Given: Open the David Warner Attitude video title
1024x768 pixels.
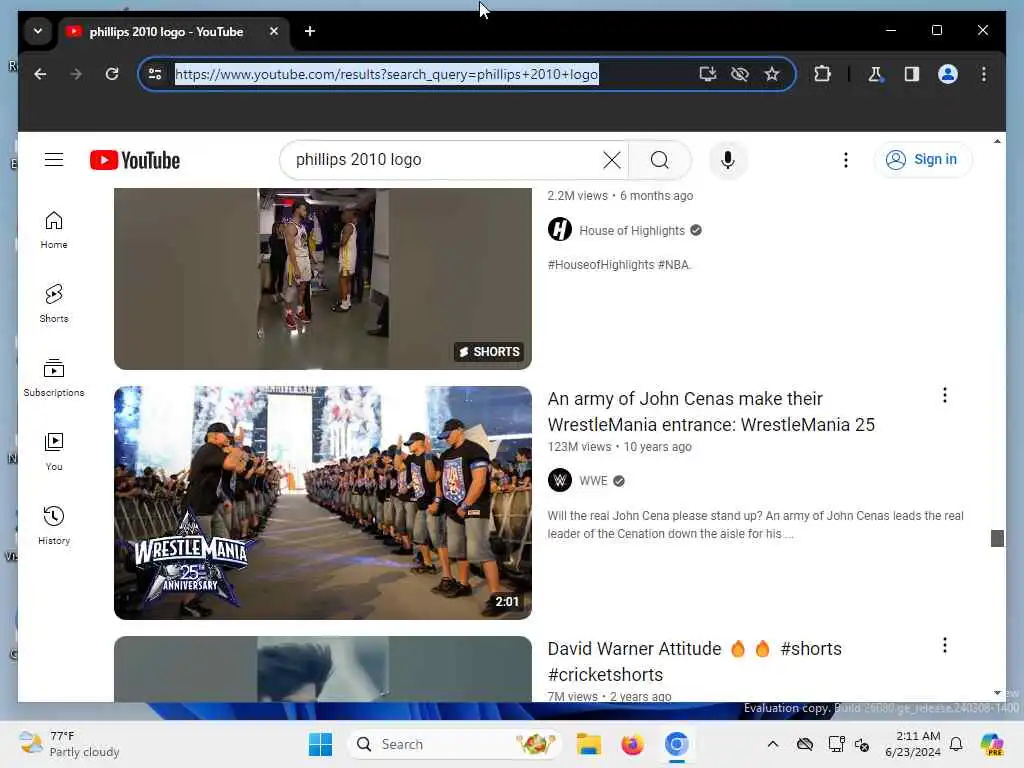Looking at the screenshot, I should (x=694, y=661).
